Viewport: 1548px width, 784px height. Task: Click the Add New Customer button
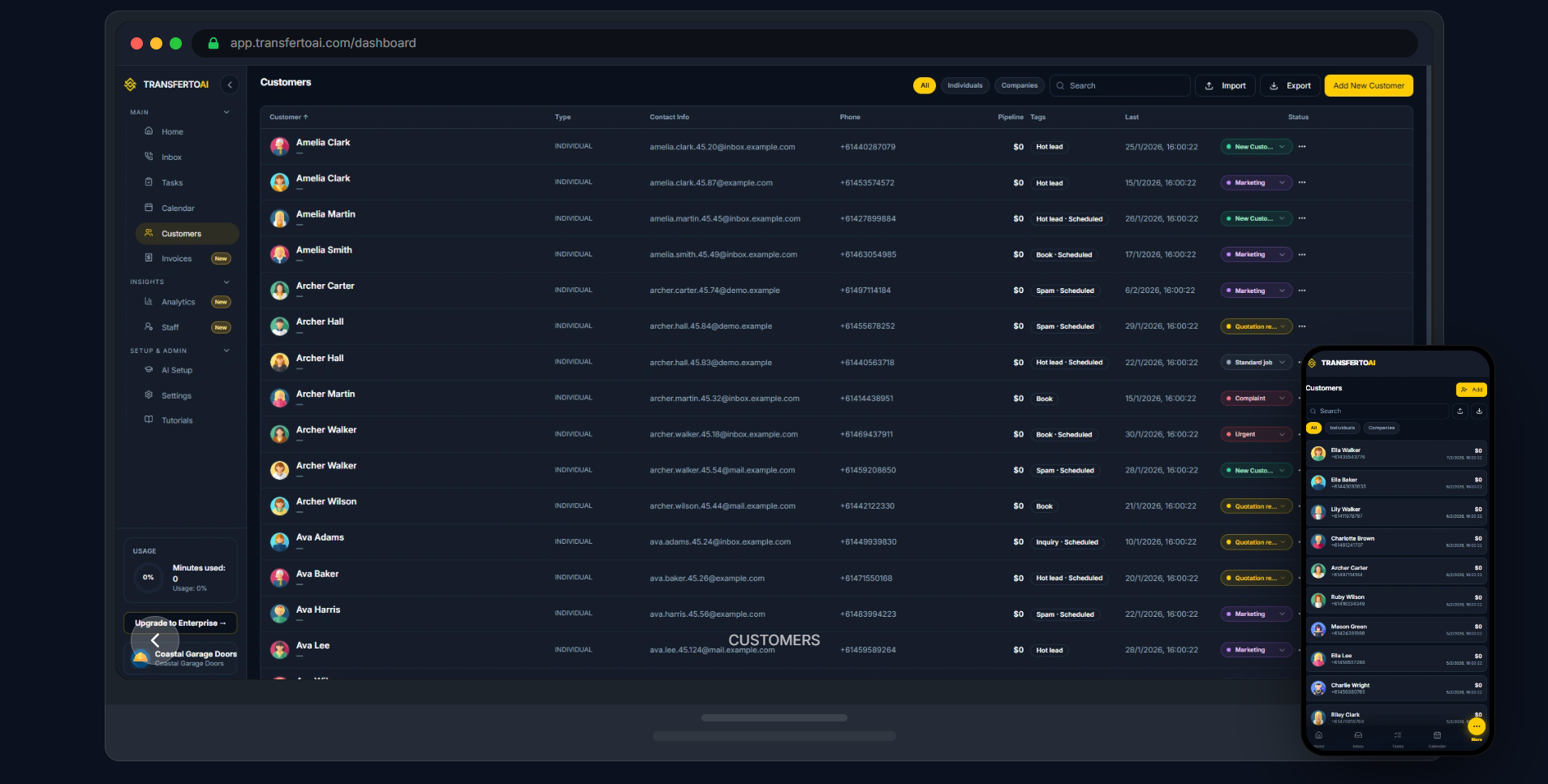[1368, 85]
